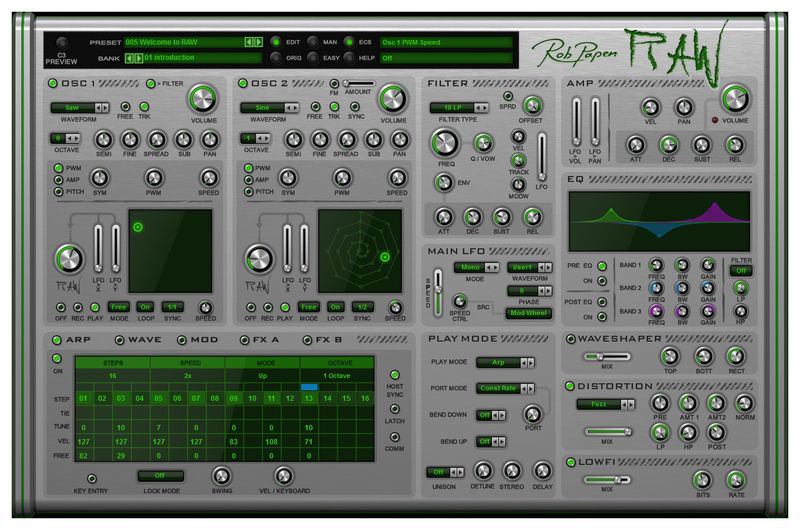Click the EQ Band 1 FREQ knob

pyautogui.click(x=656, y=265)
